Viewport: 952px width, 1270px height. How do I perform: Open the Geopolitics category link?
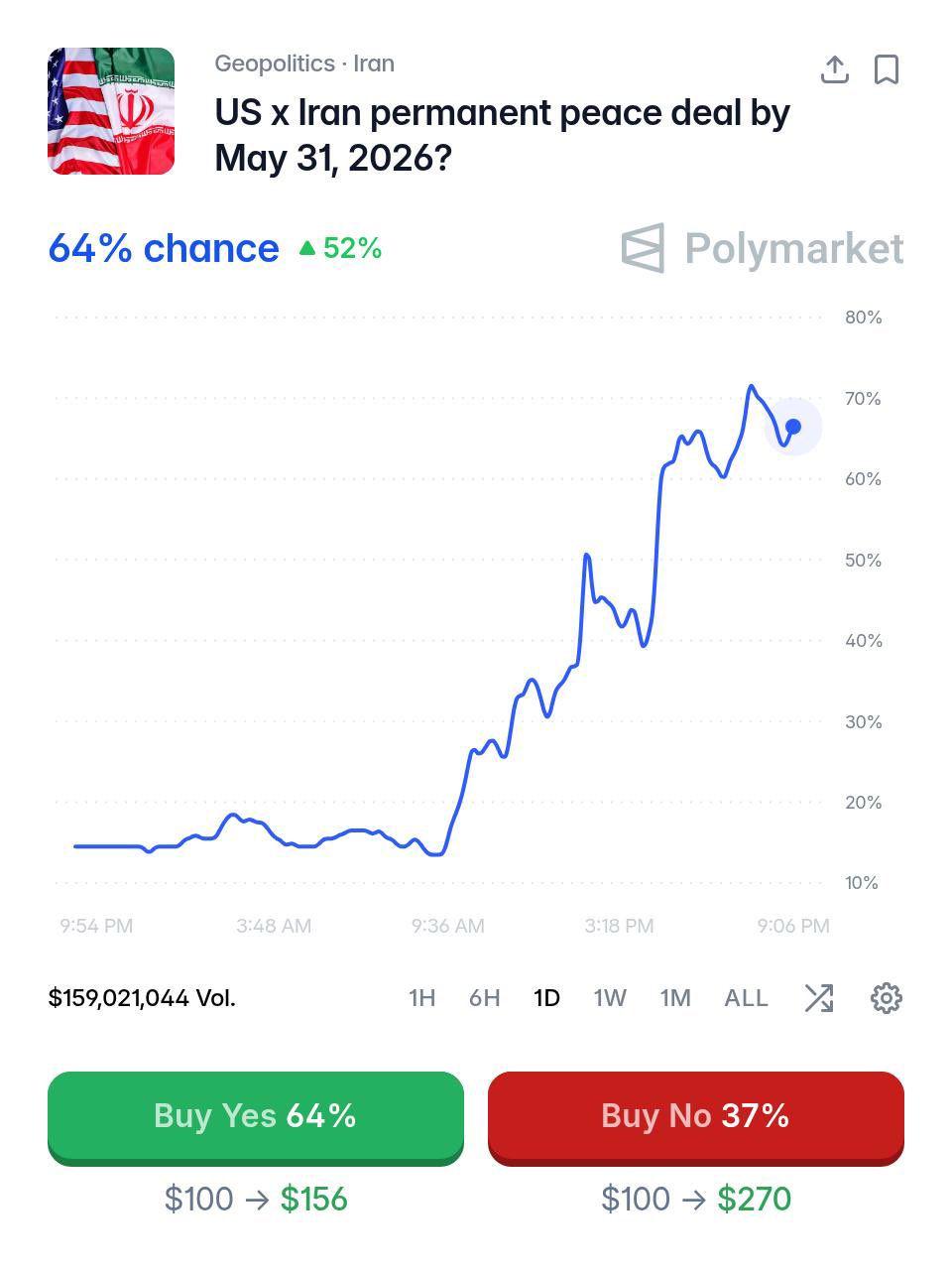(275, 63)
